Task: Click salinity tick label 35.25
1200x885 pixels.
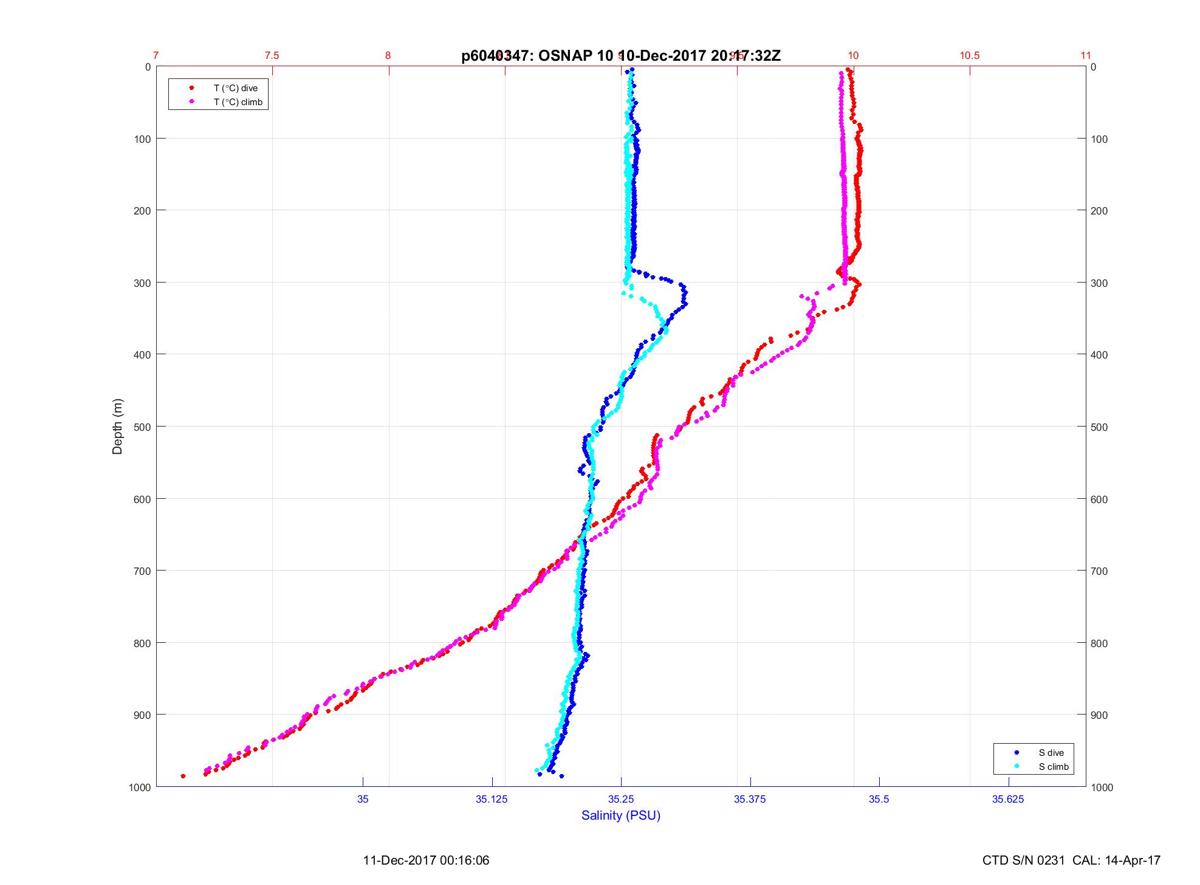Action: [621, 799]
